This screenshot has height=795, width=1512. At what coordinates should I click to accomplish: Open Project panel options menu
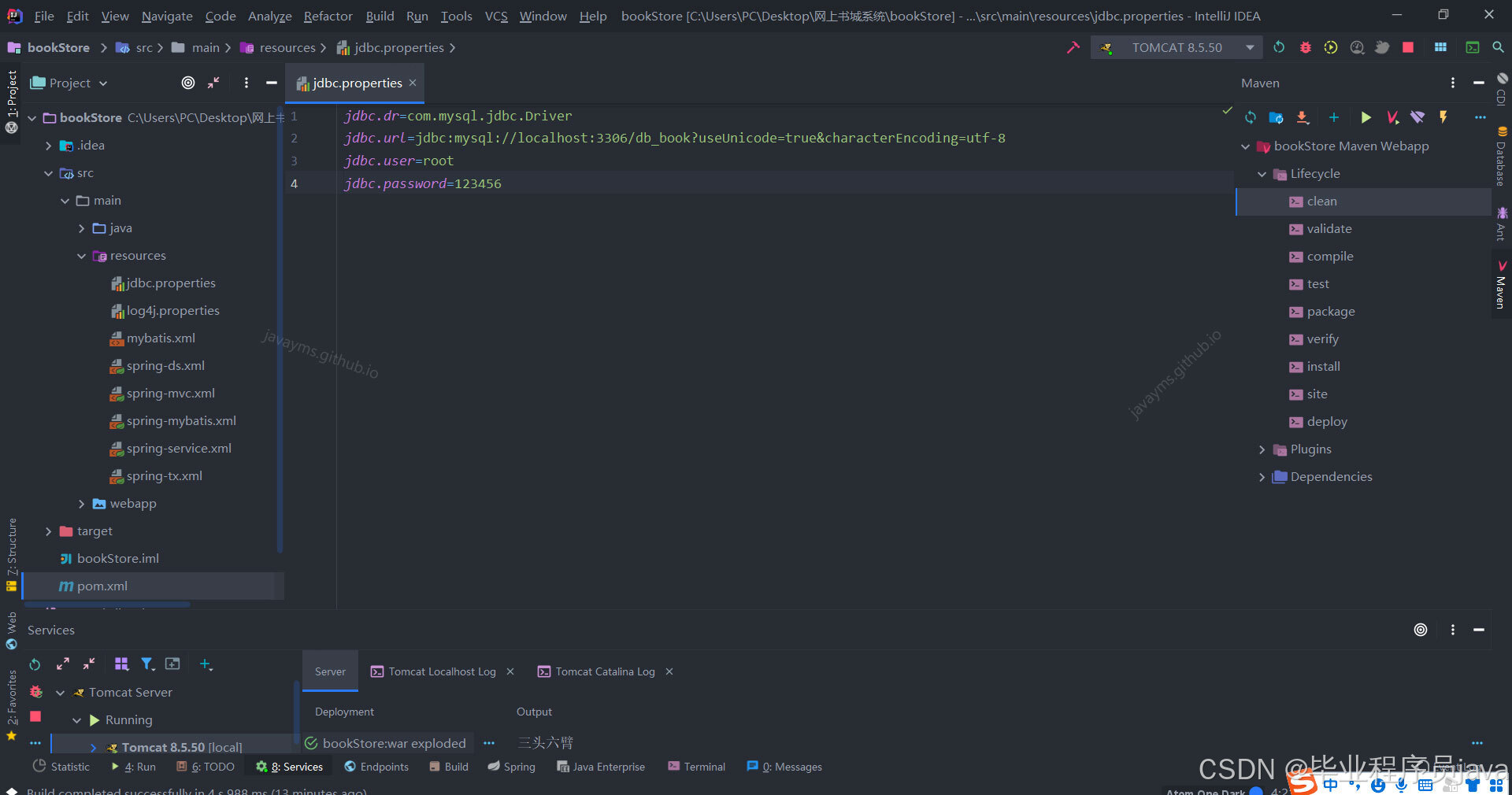246,83
